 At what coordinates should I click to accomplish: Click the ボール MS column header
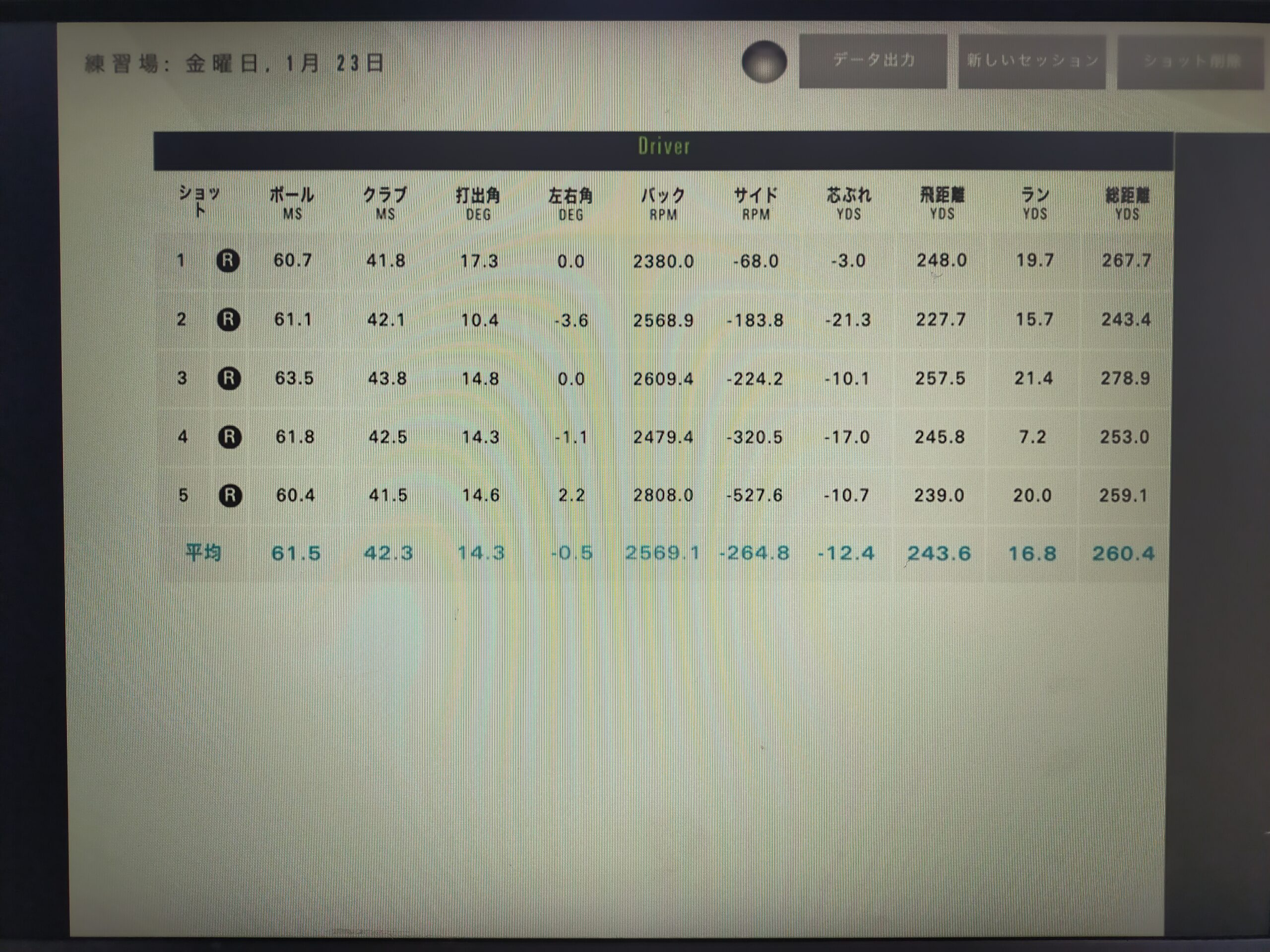[292, 203]
